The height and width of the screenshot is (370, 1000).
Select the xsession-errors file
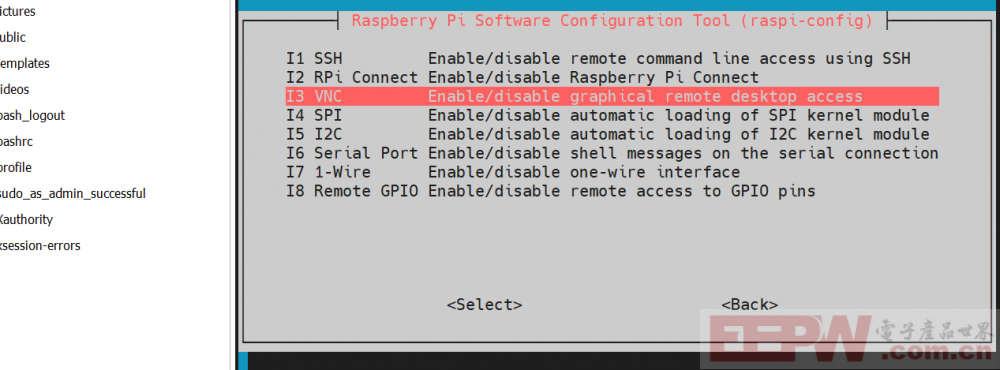tap(40, 246)
